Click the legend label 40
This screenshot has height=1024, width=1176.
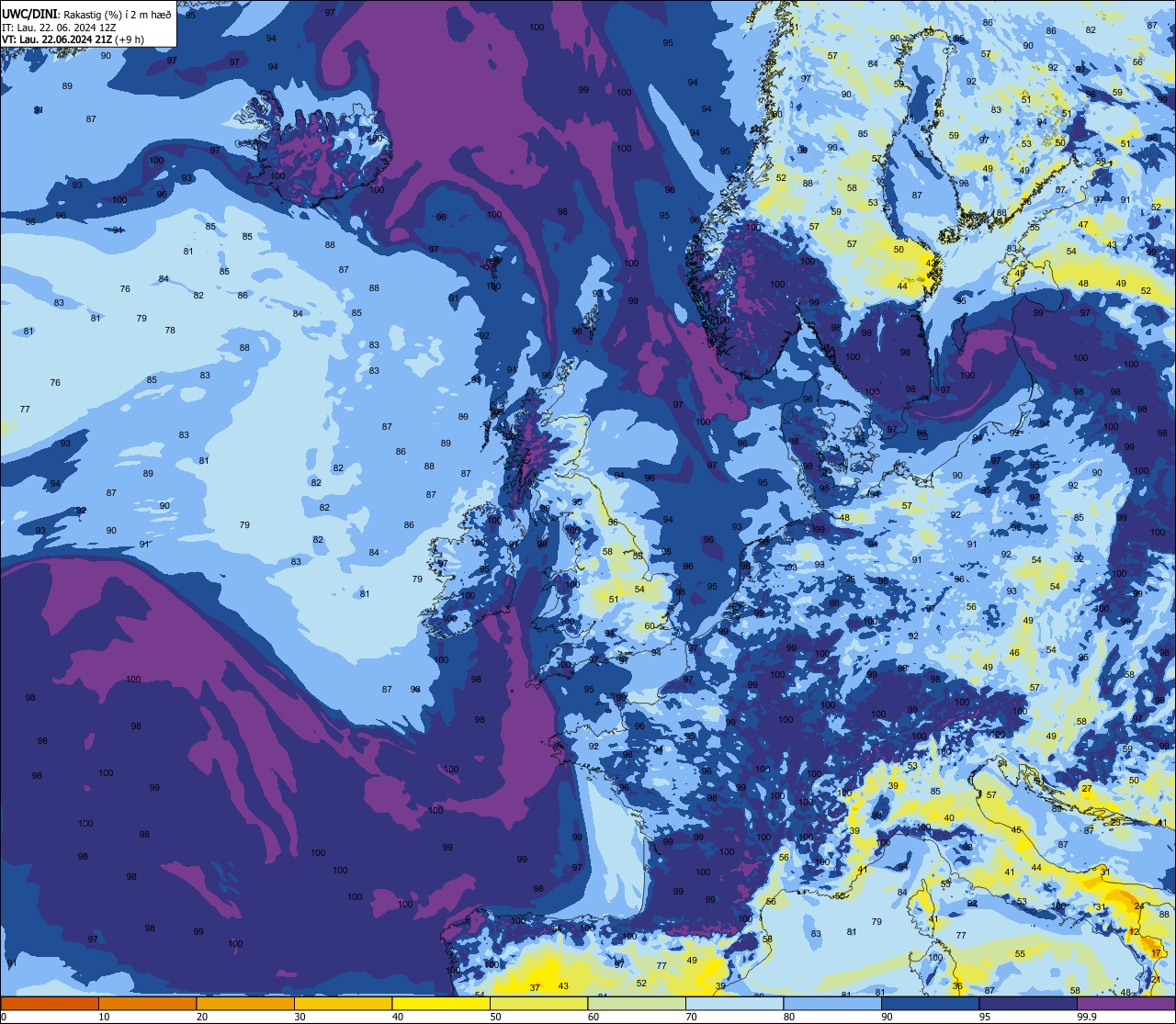398,1017
